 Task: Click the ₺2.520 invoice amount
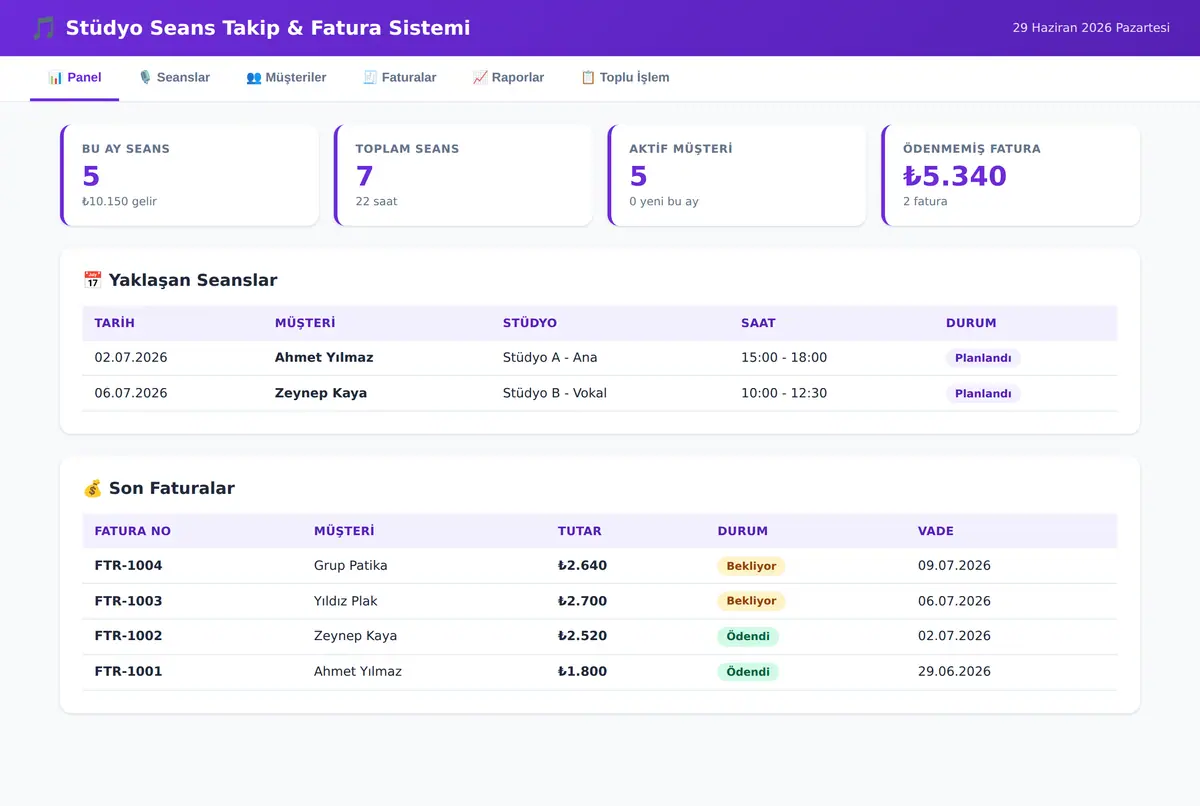pyautogui.click(x=582, y=636)
